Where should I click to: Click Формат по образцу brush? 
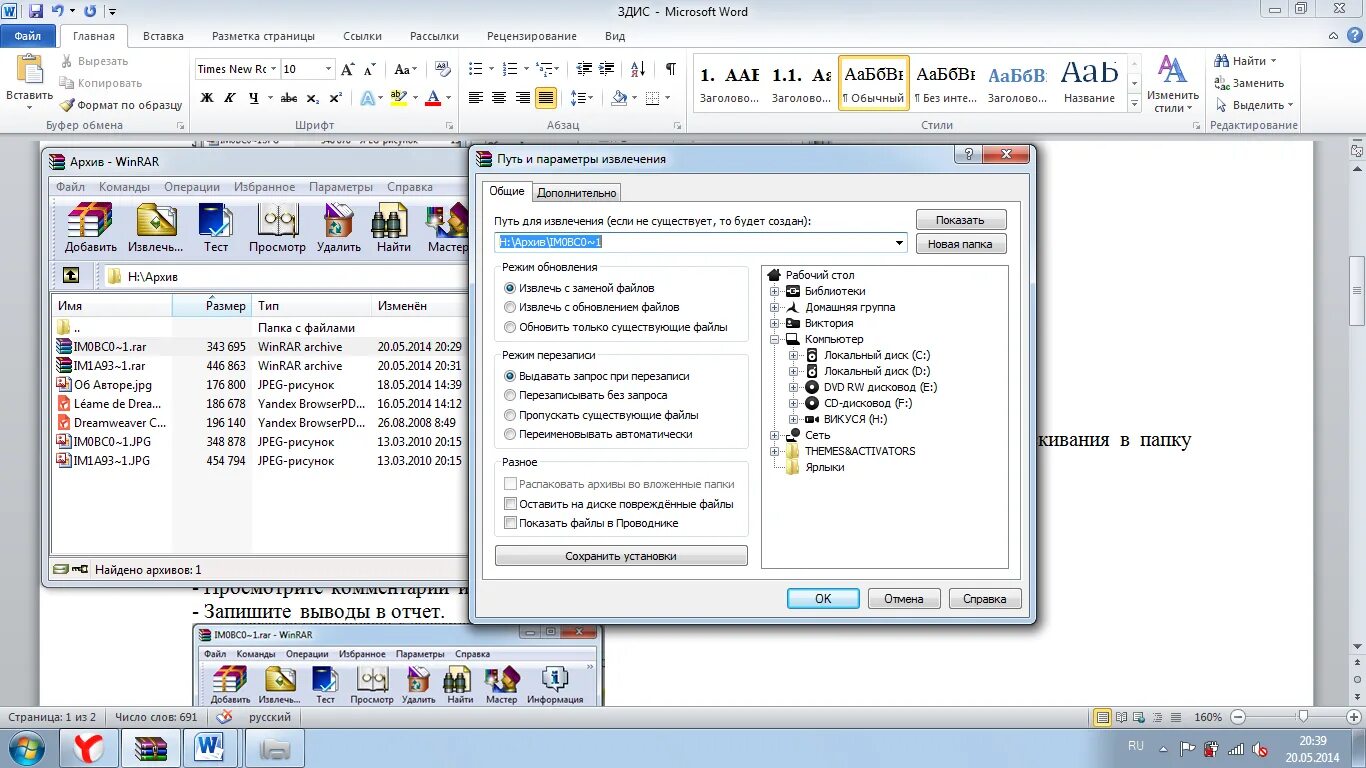coord(121,105)
